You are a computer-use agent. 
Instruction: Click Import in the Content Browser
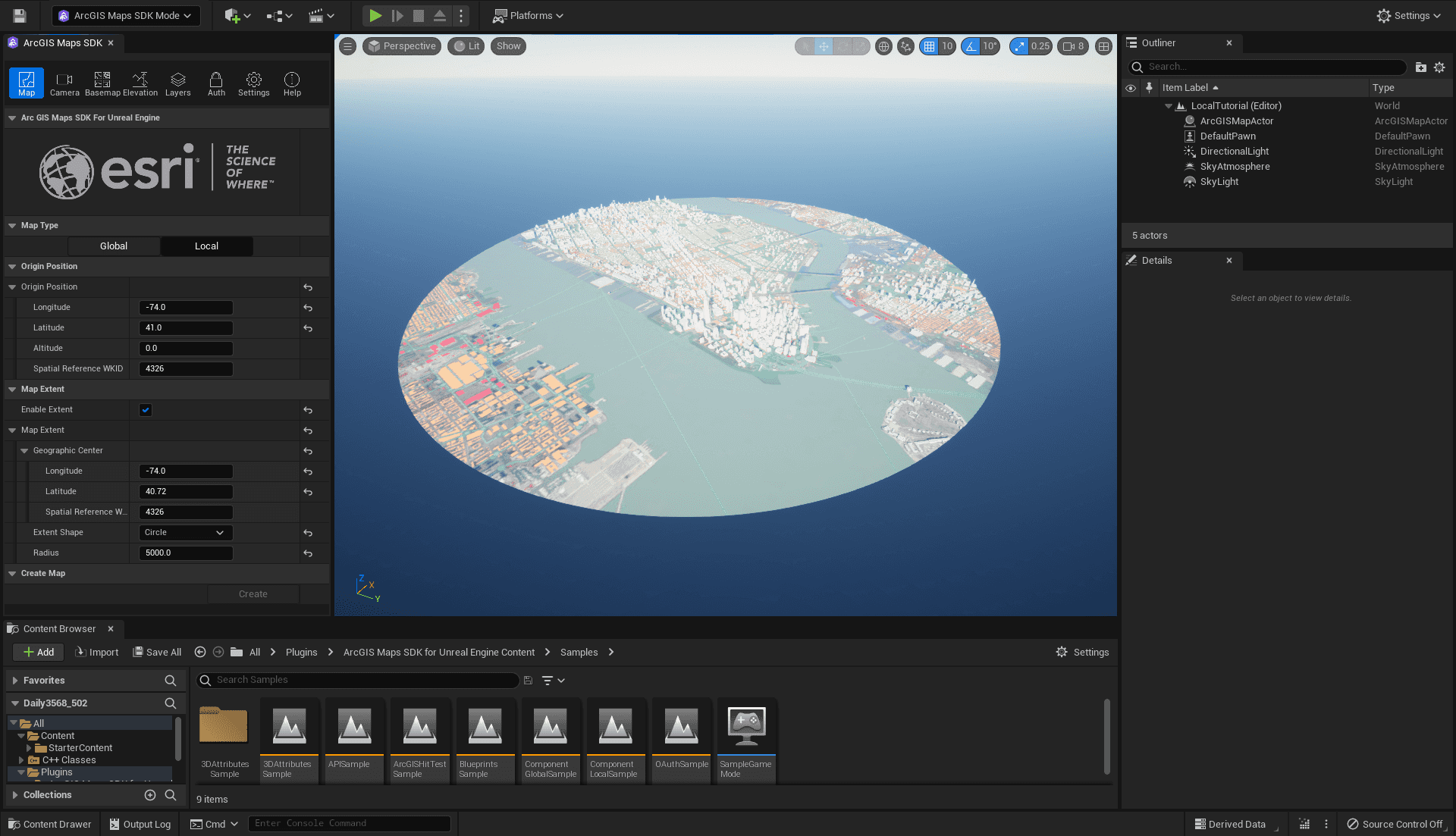point(96,652)
